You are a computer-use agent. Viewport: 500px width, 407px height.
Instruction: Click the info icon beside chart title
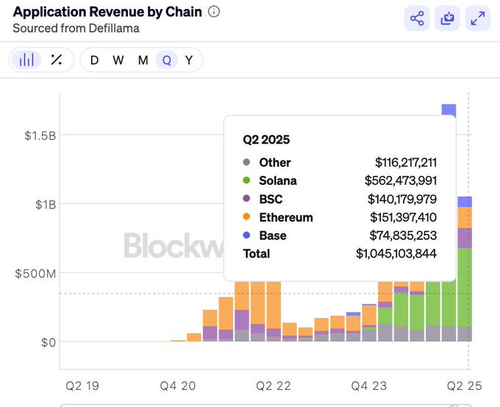pyautogui.click(x=214, y=12)
